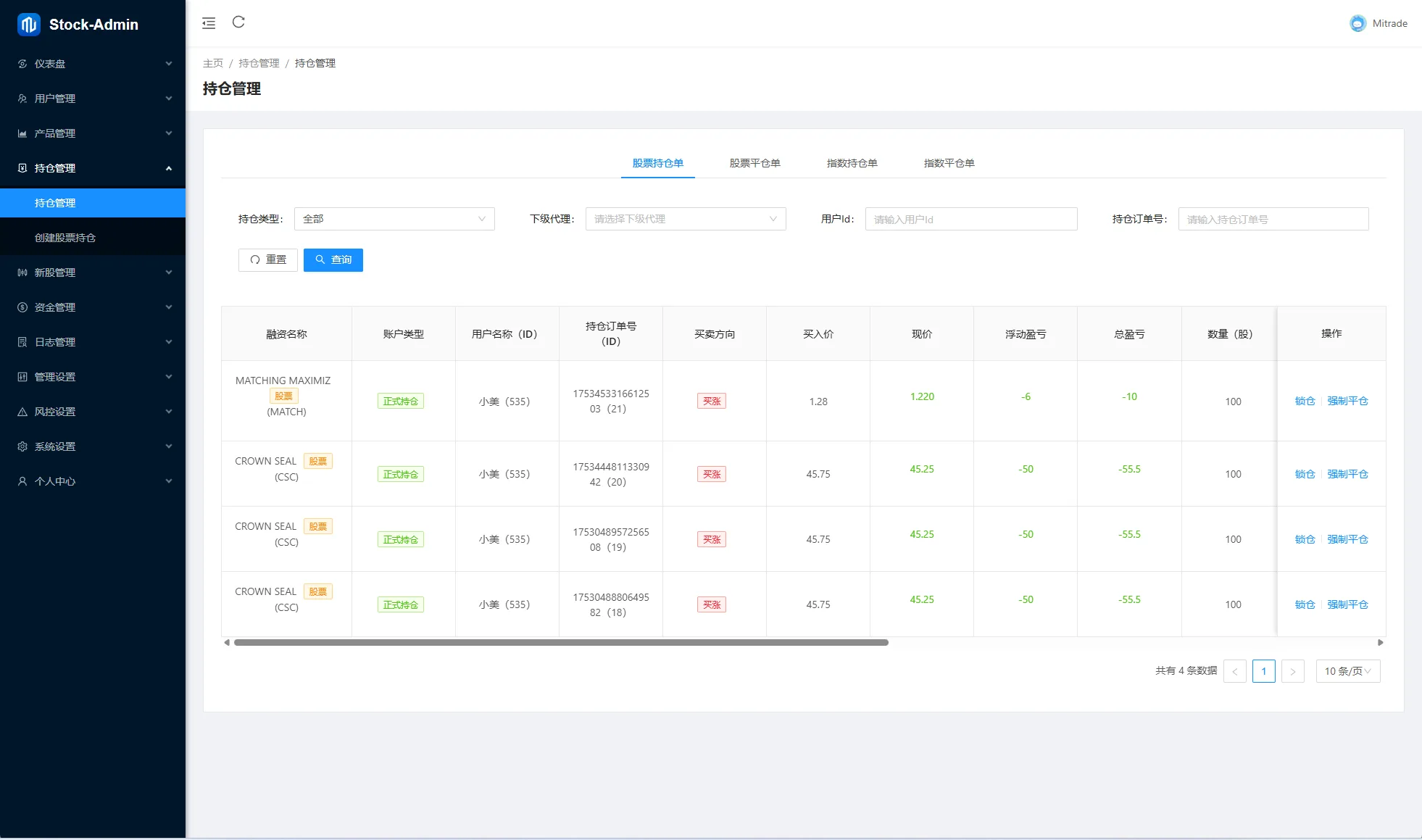Collapse the 持仓管理 sidebar menu chevron

tap(169, 168)
